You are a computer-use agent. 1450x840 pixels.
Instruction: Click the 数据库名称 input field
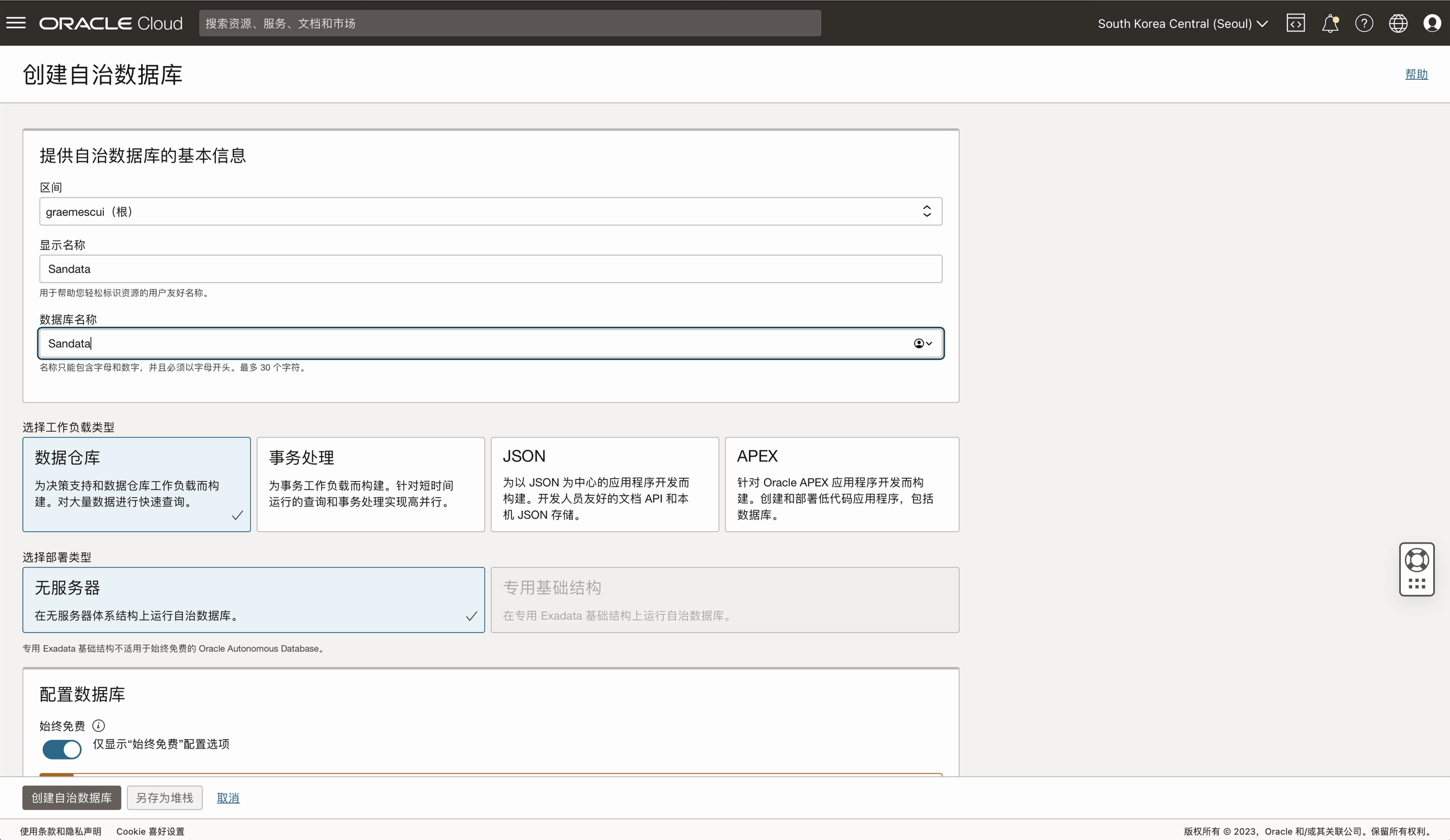click(x=491, y=343)
